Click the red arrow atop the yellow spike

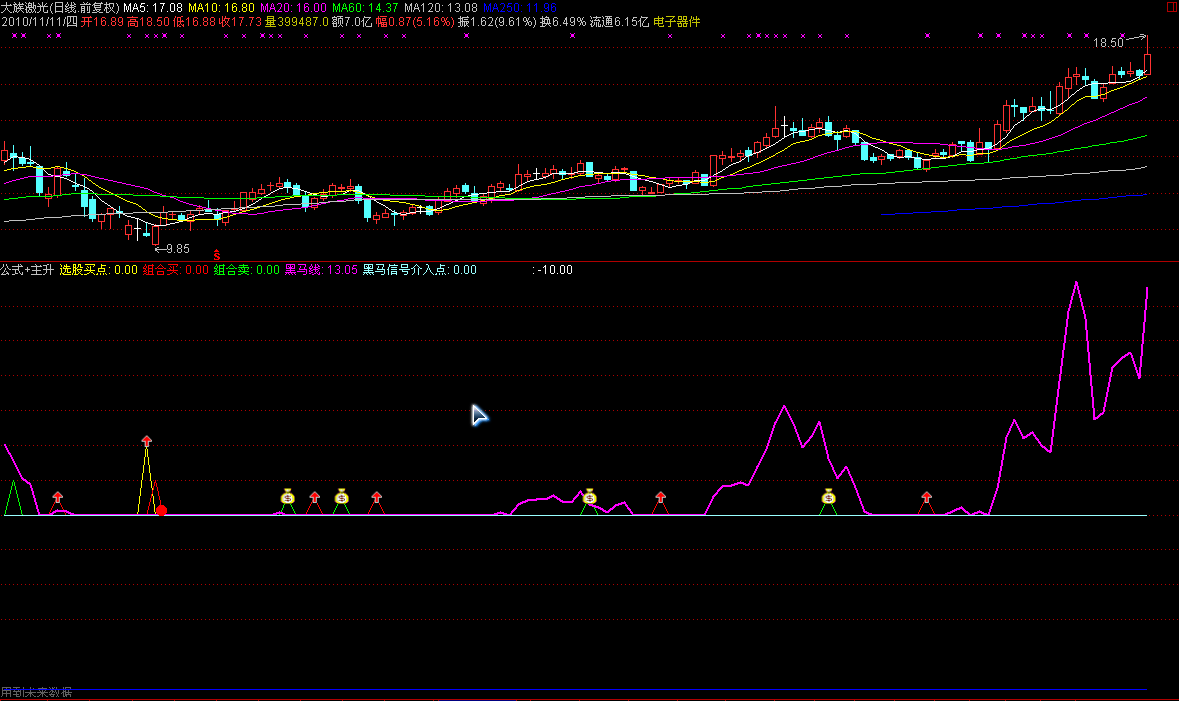click(147, 440)
